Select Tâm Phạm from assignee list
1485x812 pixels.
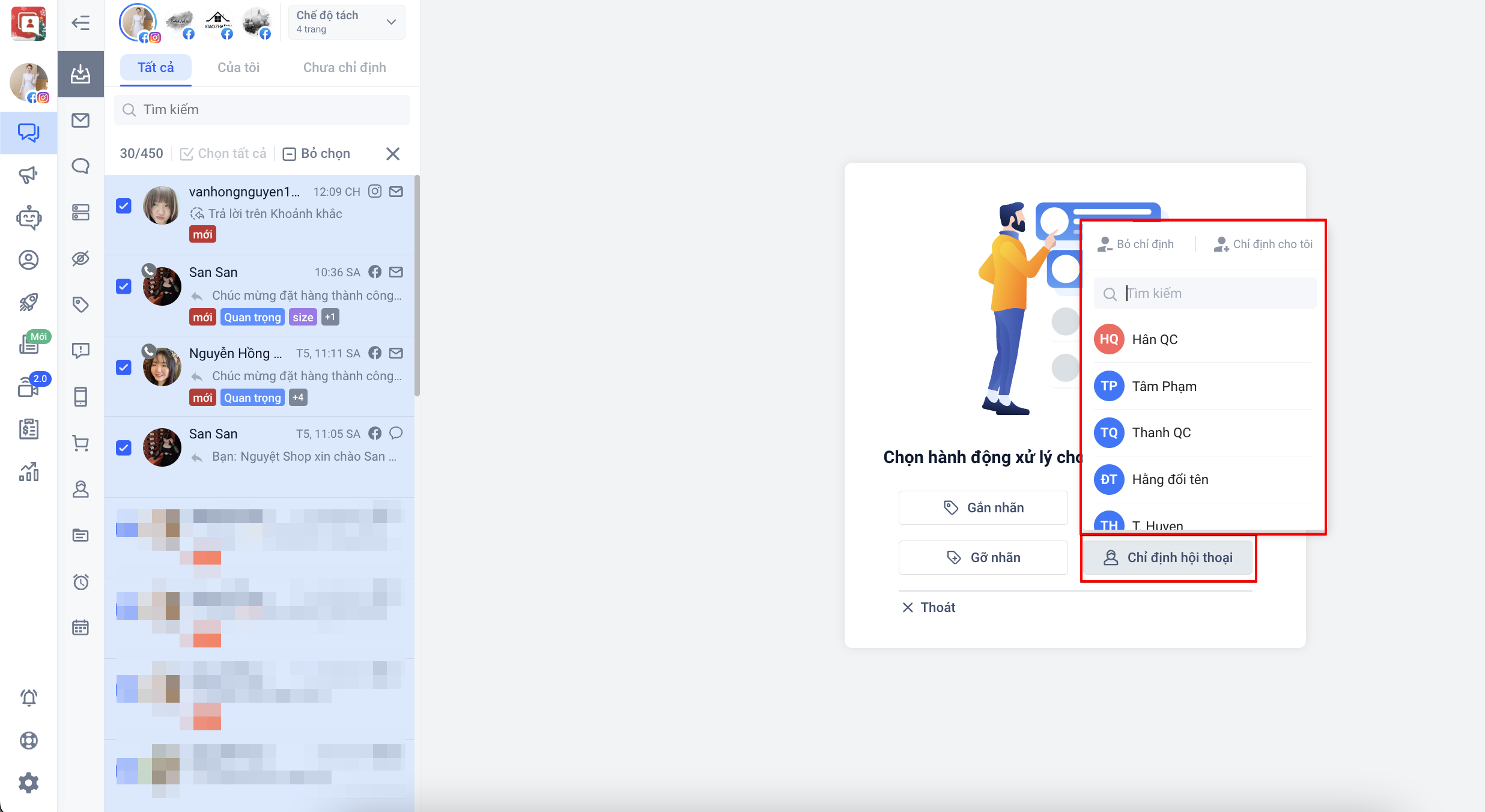1164,386
